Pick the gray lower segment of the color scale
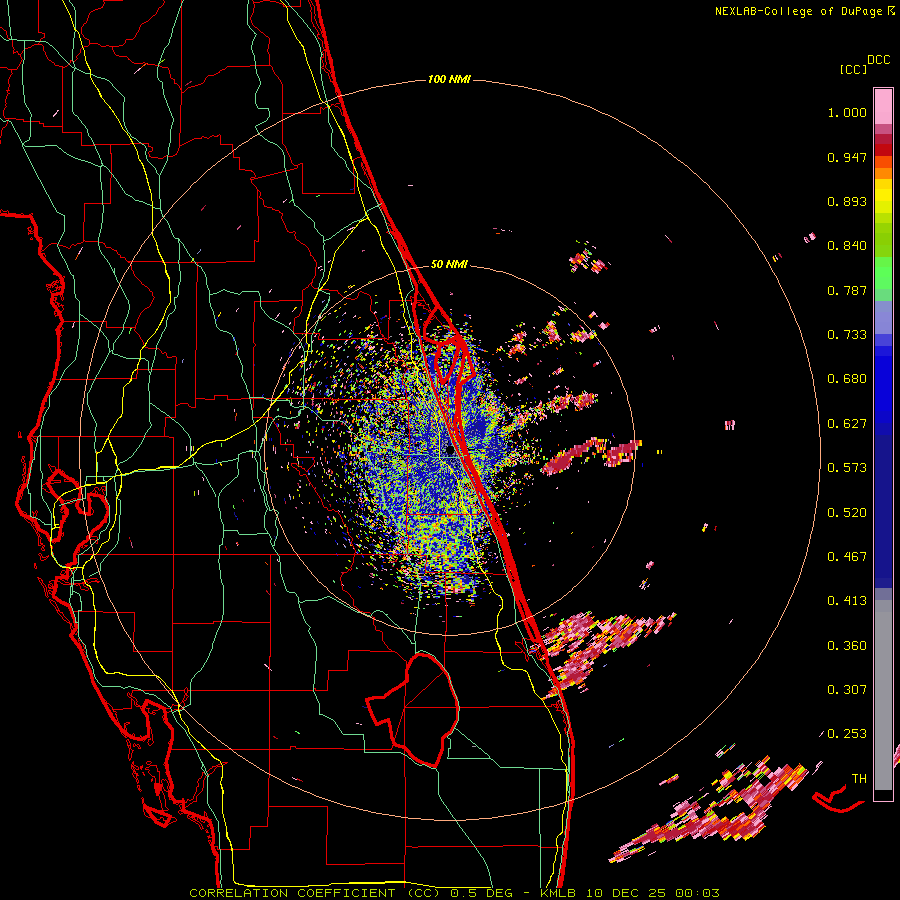 883,695
